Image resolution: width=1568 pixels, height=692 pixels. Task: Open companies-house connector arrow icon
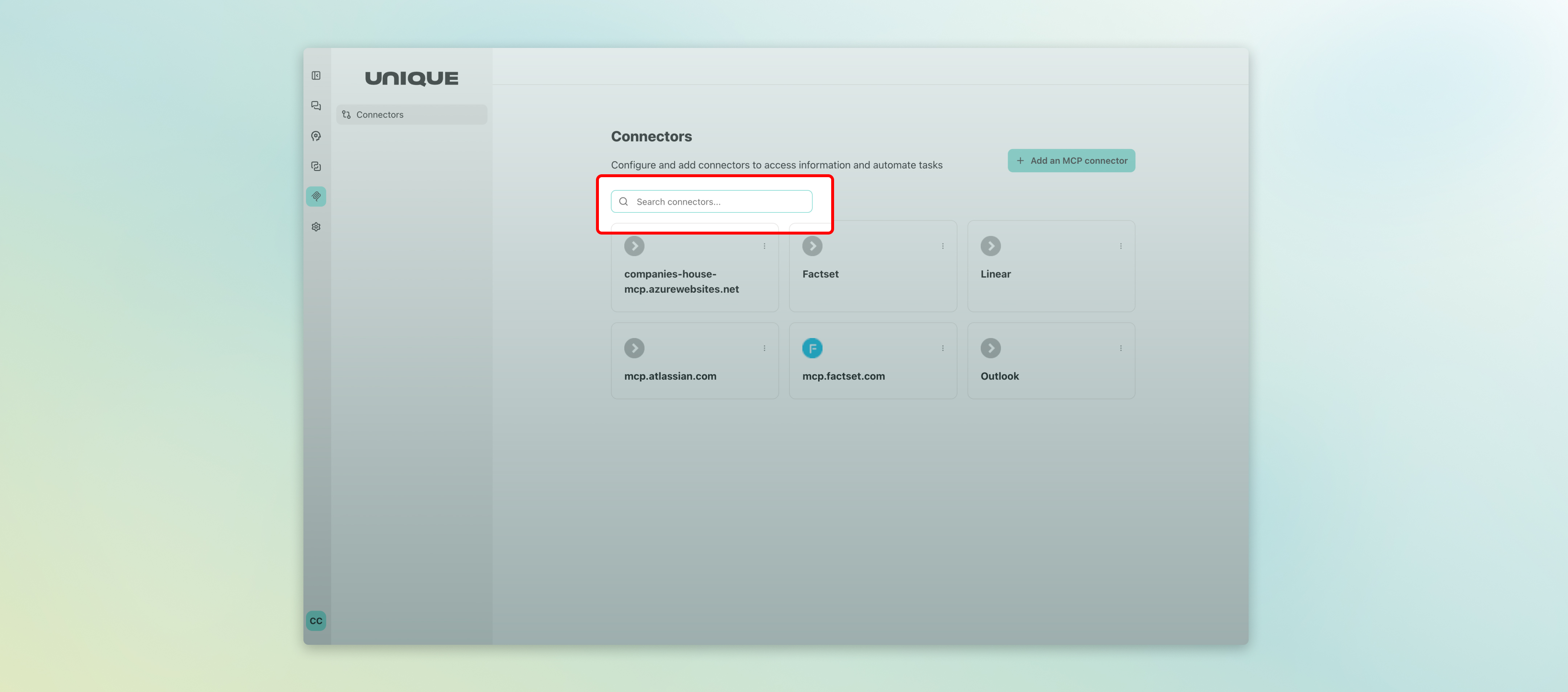tap(634, 246)
